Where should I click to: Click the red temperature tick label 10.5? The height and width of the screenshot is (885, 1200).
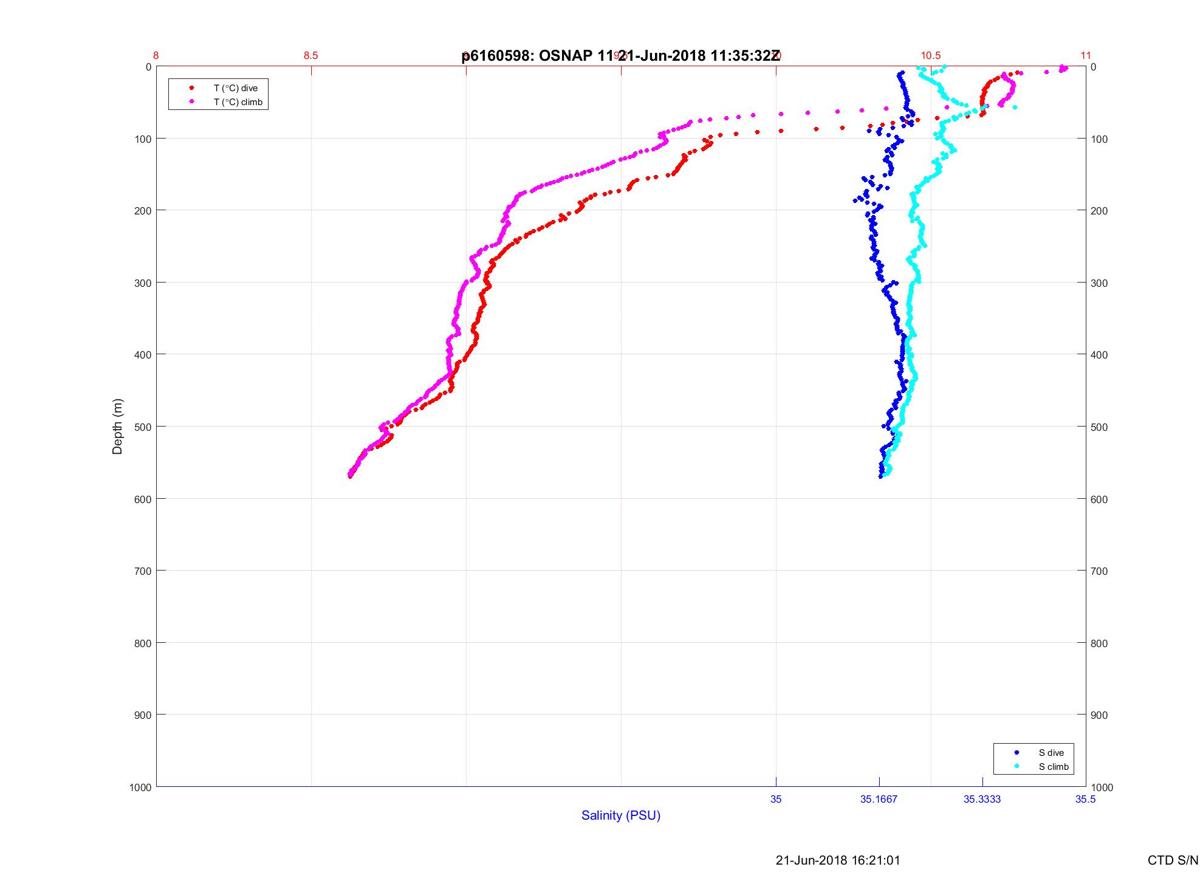pos(931,56)
